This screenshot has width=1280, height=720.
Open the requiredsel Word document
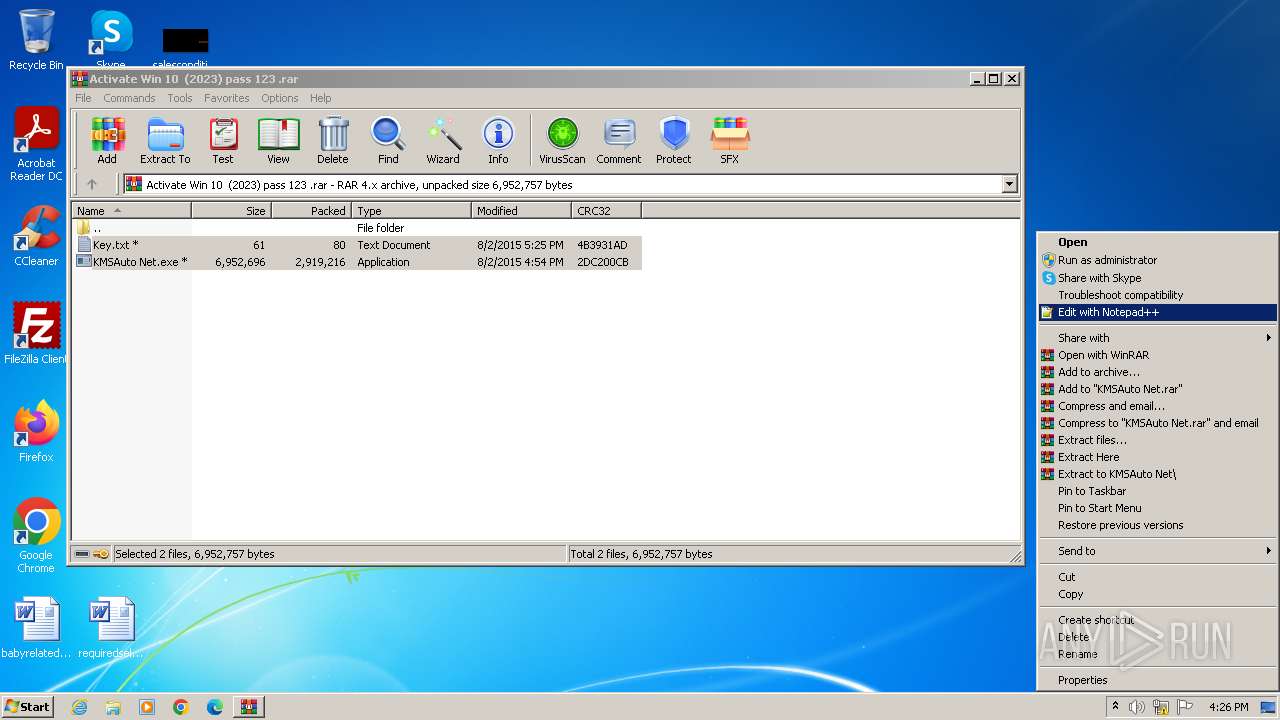pos(111,628)
